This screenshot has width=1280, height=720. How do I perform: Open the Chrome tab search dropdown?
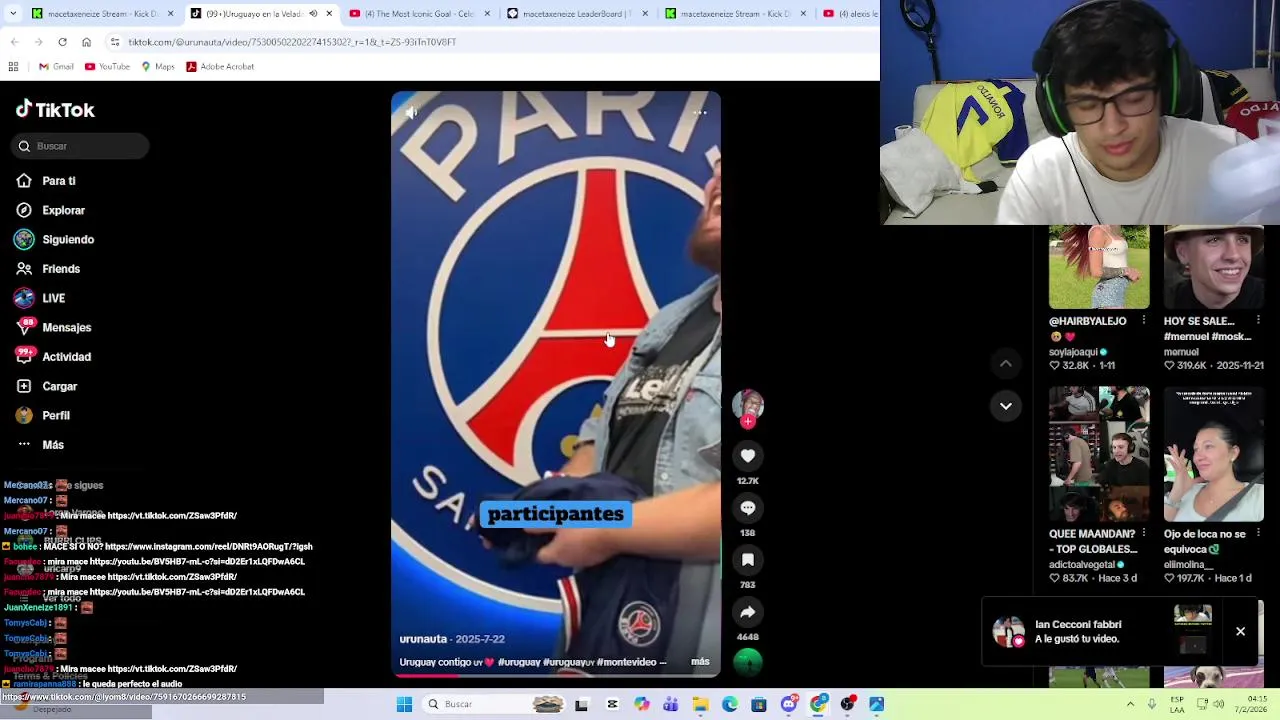(11, 14)
